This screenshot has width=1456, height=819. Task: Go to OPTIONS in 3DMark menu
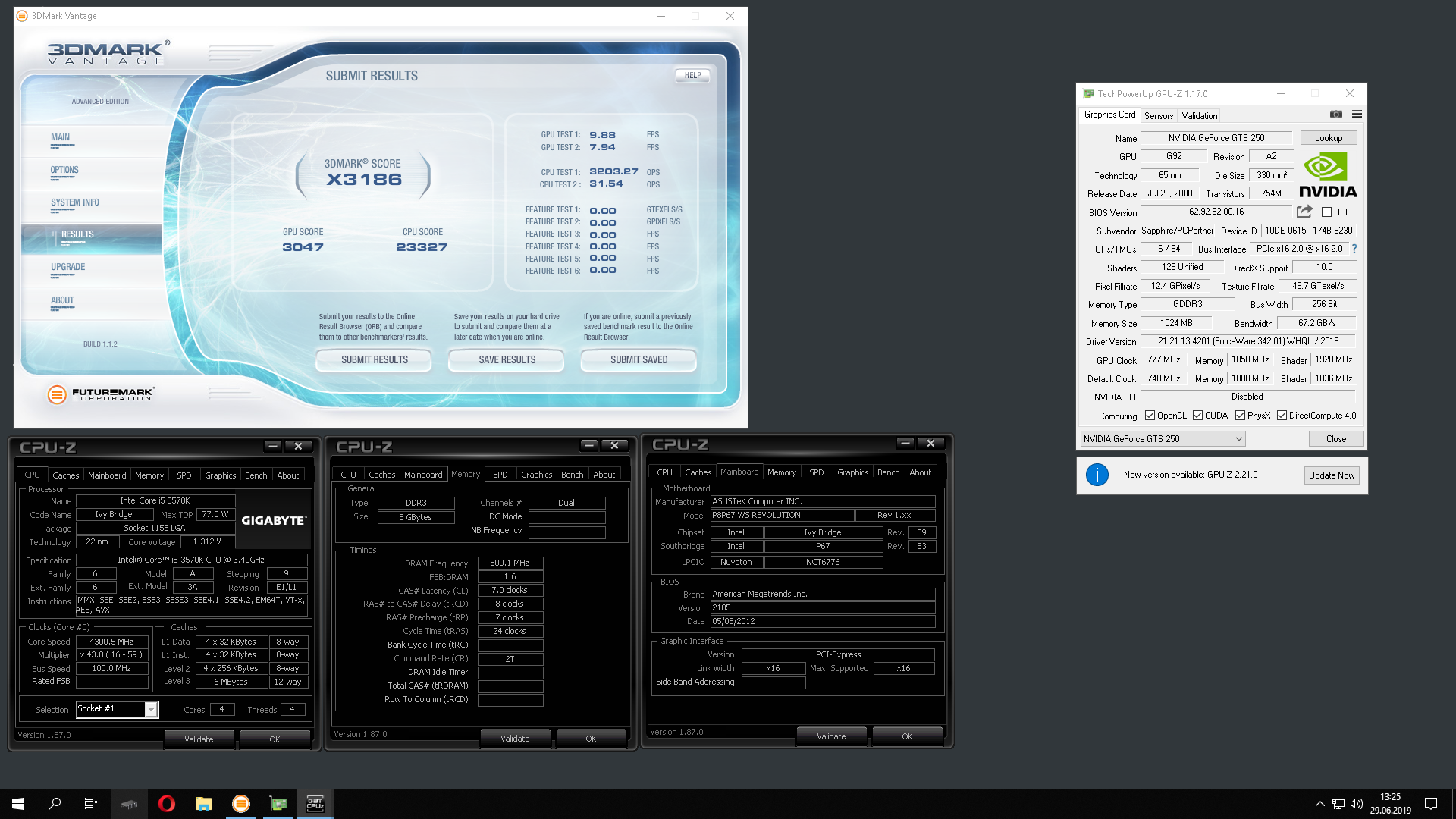pos(64,170)
